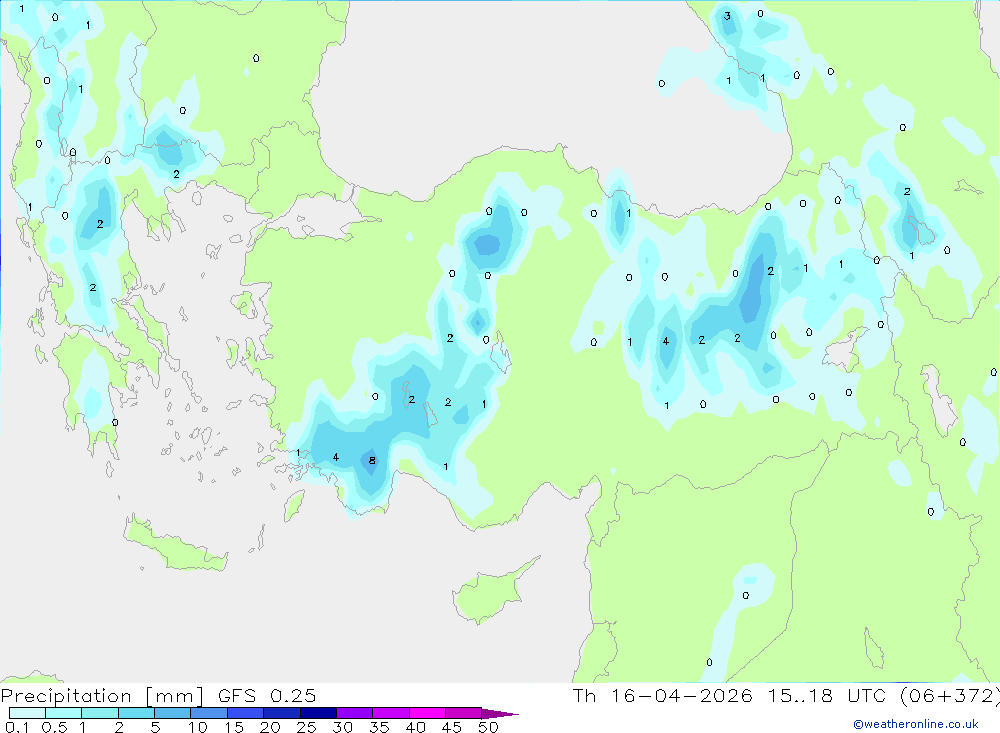
Task: Click the '30' legend scale label
Action: point(342,727)
